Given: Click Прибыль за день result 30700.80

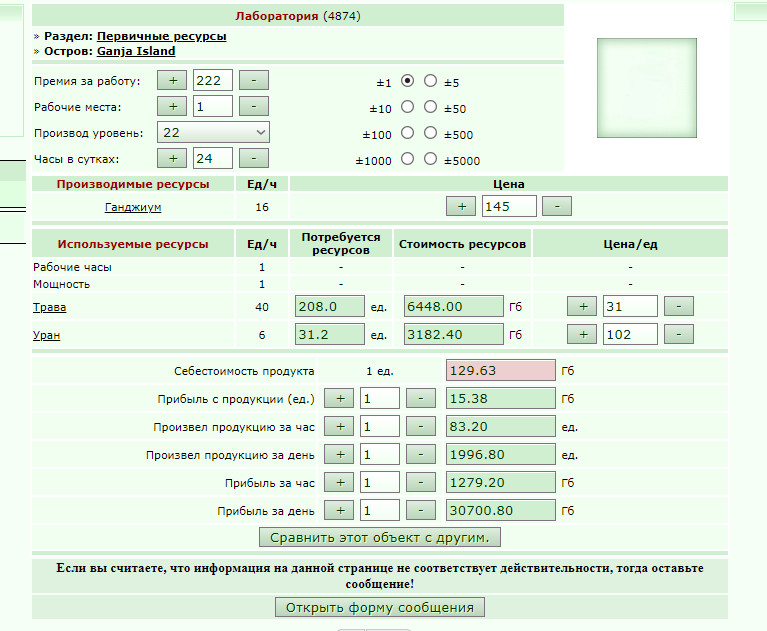Looking at the screenshot, I should (x=501, y=510).
